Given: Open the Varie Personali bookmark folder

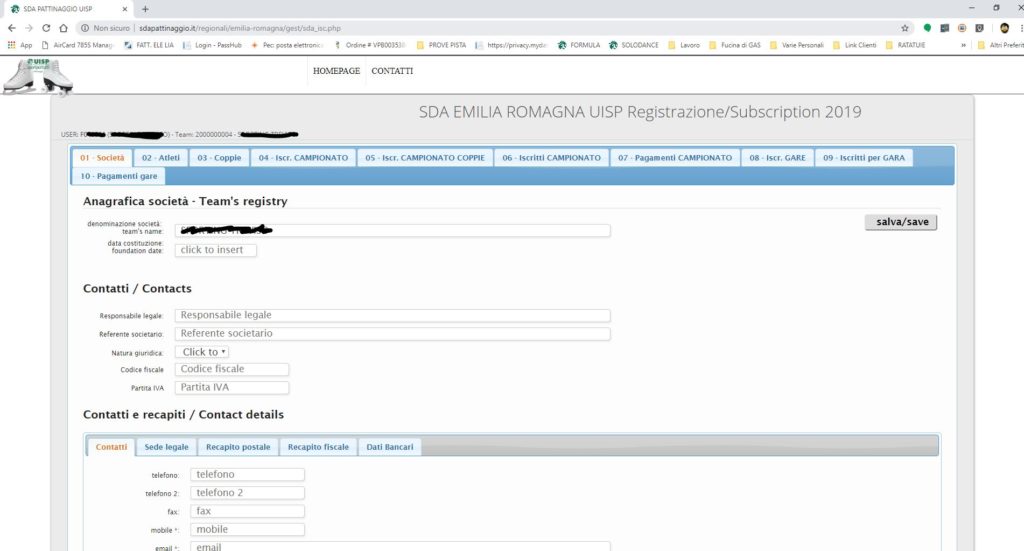Looking at the screenshot, I should tap(797, 45).
